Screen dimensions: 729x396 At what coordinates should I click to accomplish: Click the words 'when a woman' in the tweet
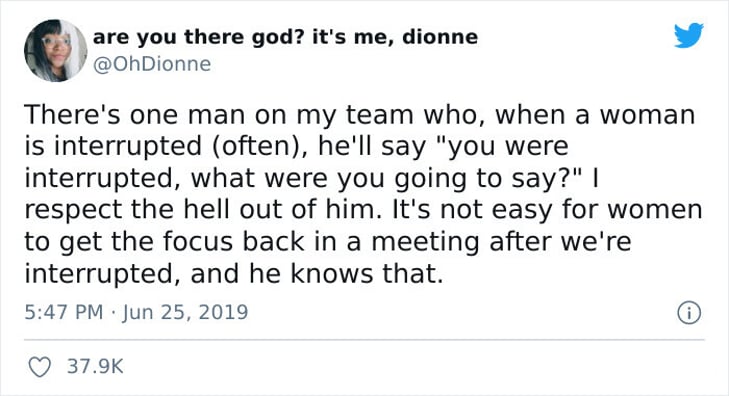[x=595, y=115]
